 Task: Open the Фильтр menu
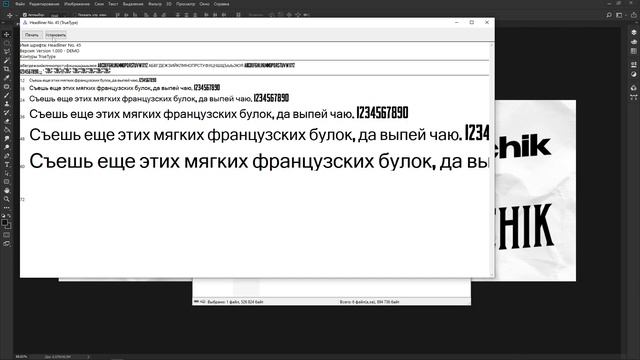coord(155,4)
